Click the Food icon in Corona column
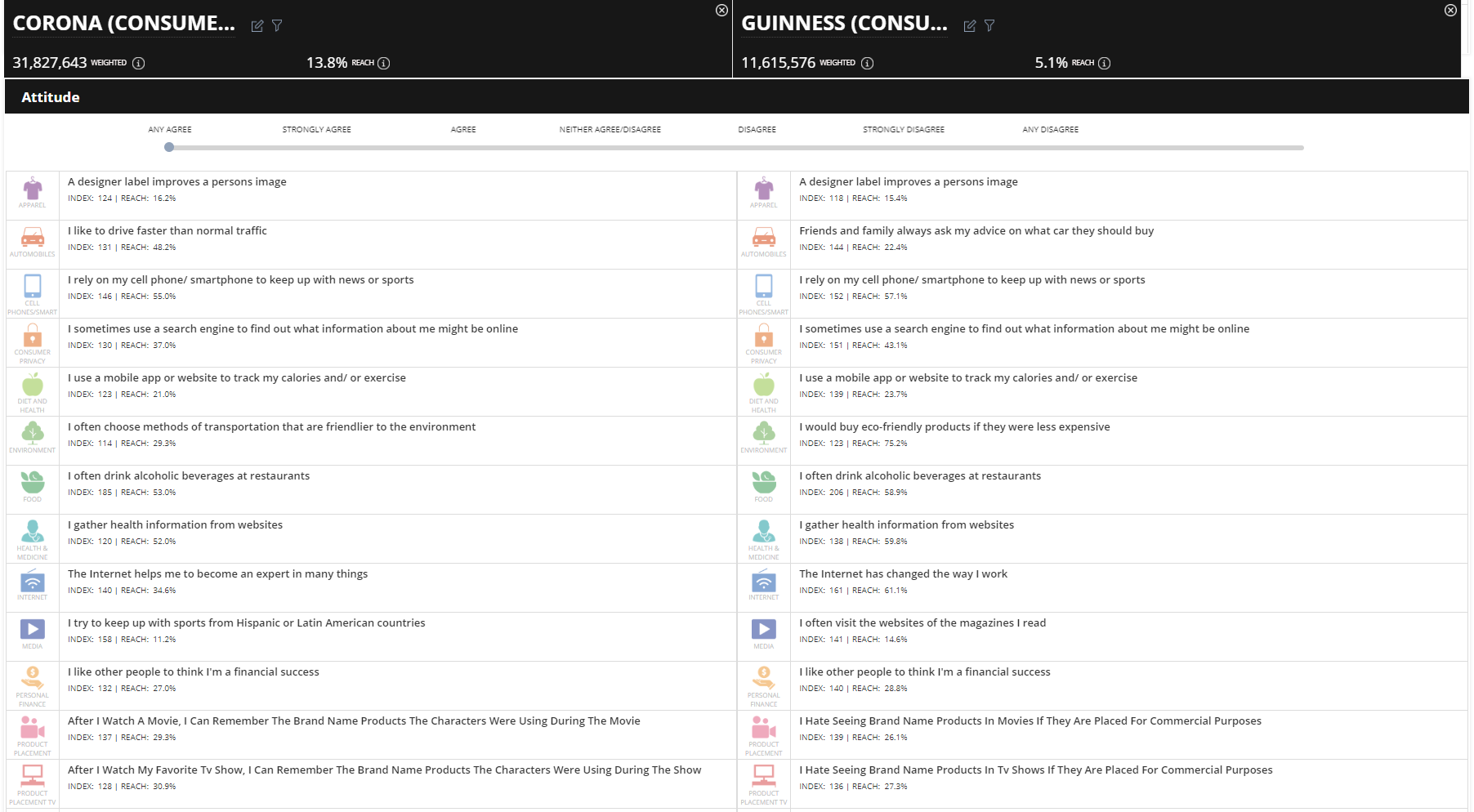Viewport: 1474px width, 812px height. (x=33, y=482)
